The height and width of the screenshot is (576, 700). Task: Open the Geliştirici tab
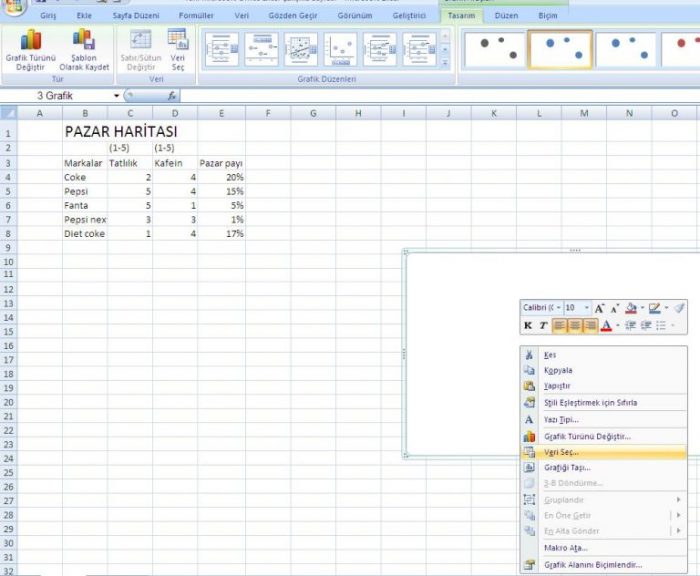tap(409, 16)
